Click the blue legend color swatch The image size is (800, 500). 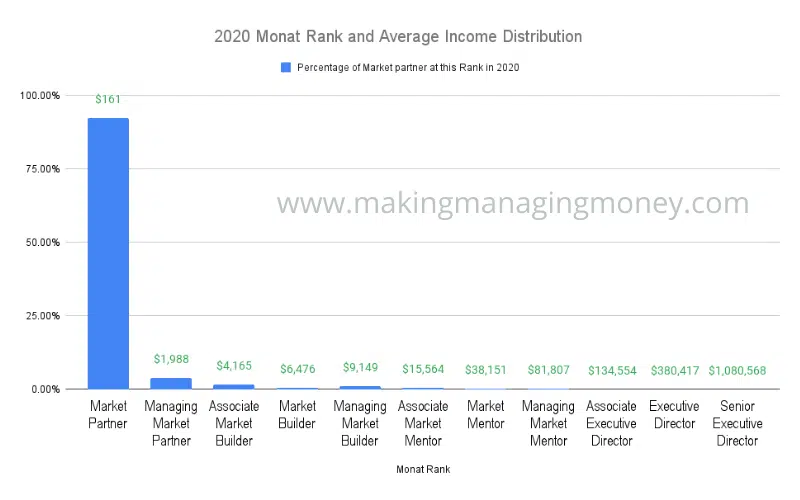coord(286,67)
